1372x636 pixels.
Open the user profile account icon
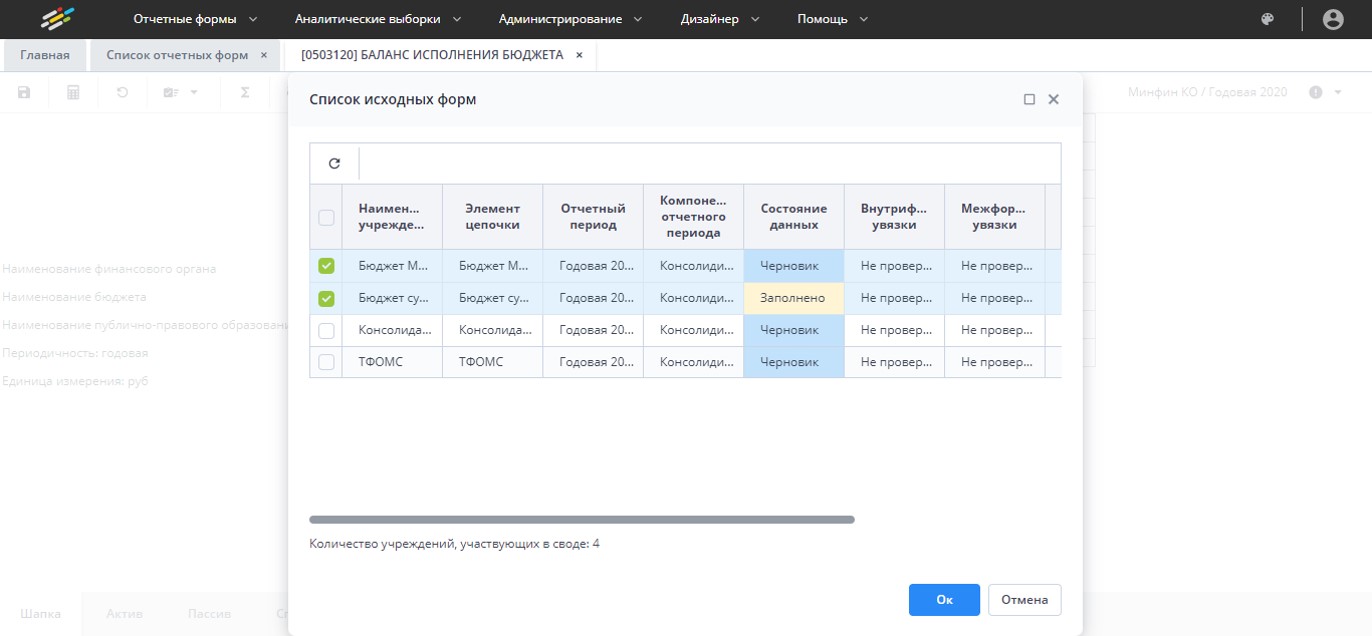point(1332,19)
